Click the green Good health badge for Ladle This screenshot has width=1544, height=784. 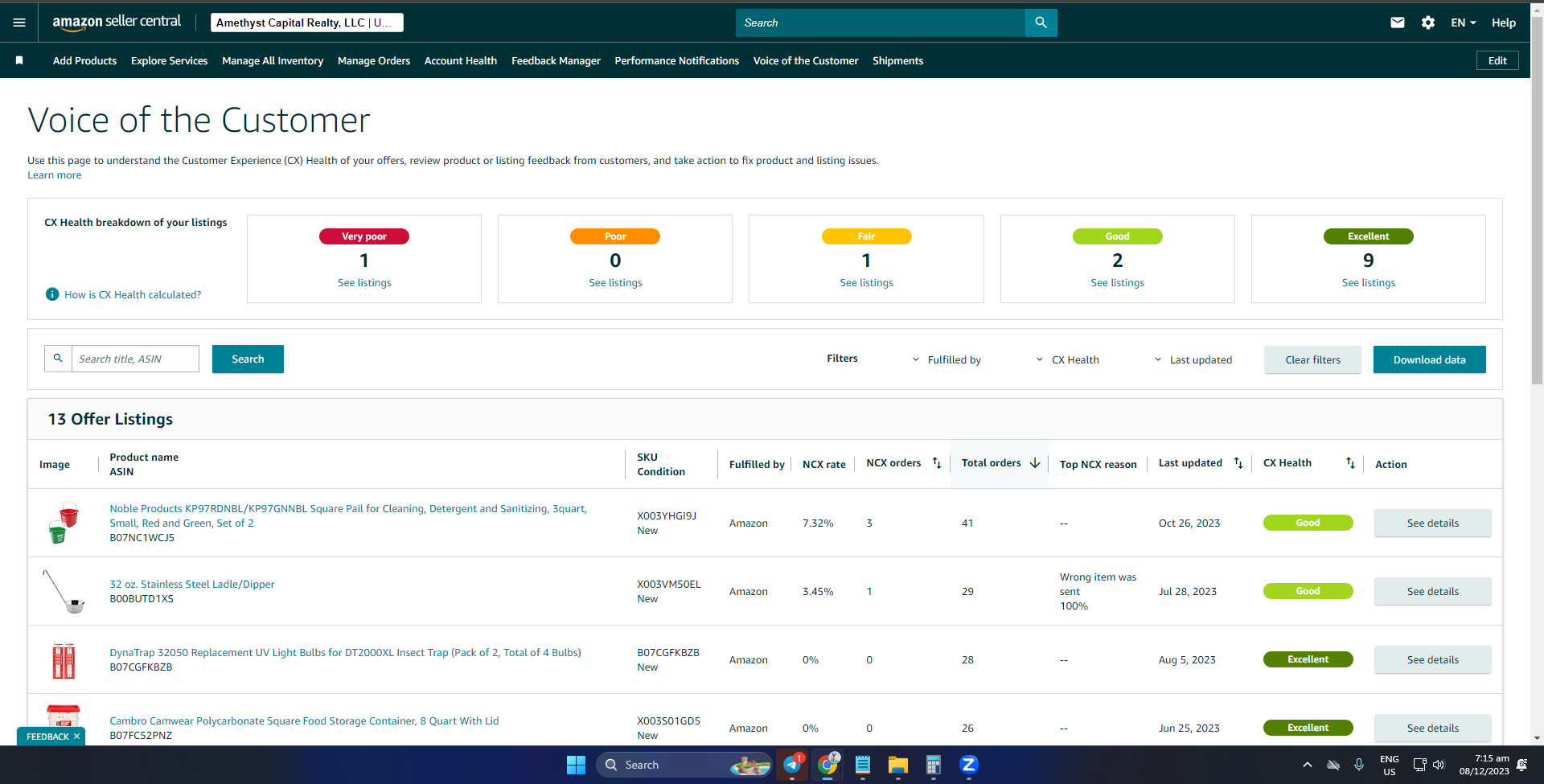click(1308, 591)
